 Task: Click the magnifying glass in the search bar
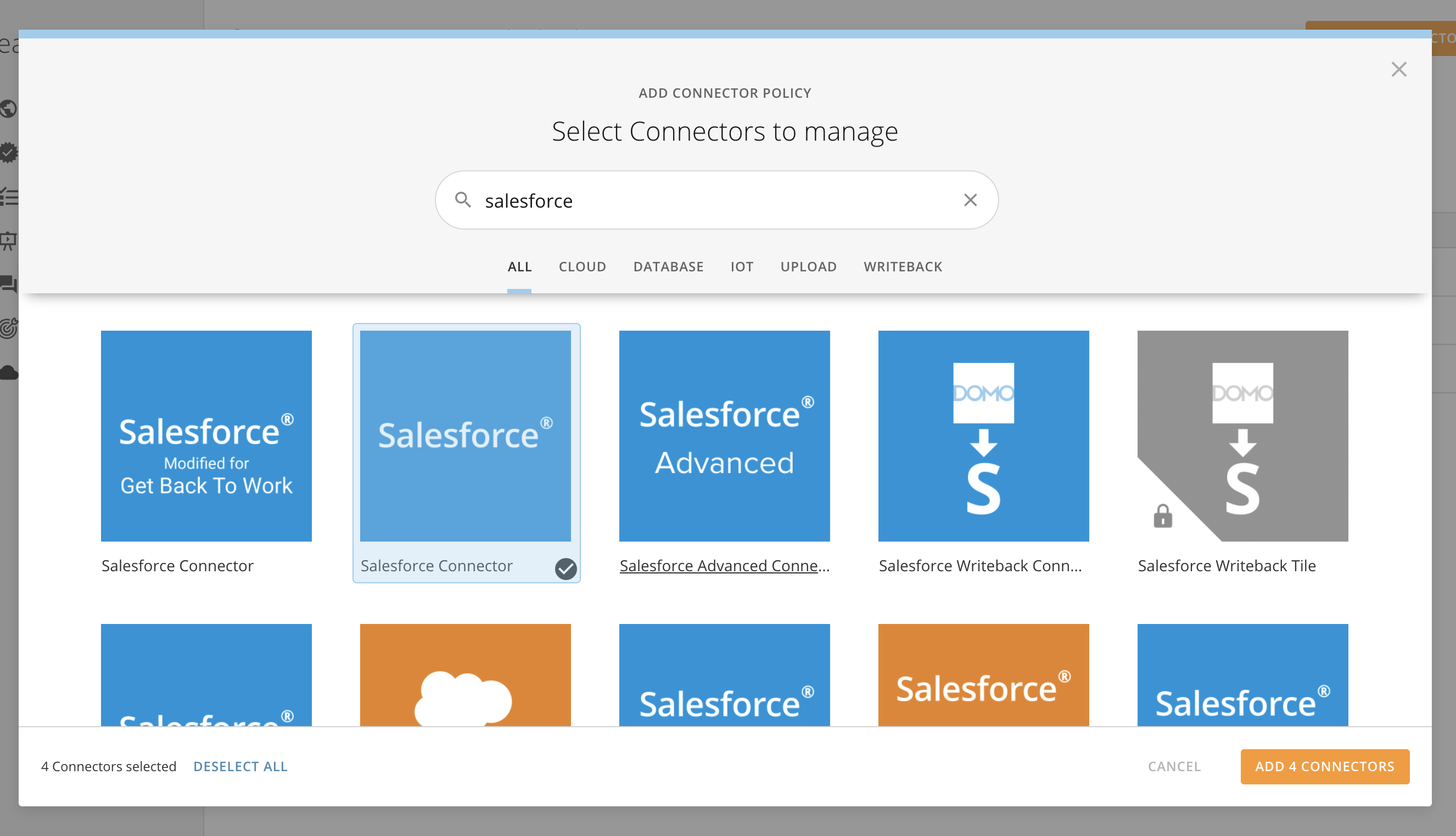click(x=463, y=200)
